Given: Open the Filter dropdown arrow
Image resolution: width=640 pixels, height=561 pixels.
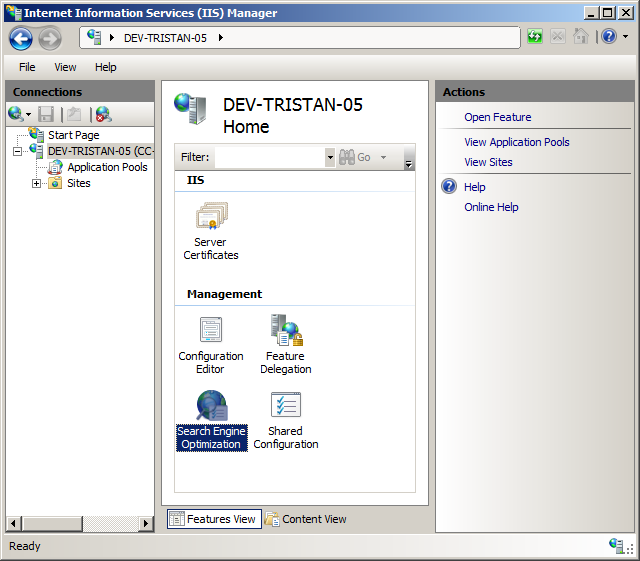Looking at the screenshot, I should (330, 157).
